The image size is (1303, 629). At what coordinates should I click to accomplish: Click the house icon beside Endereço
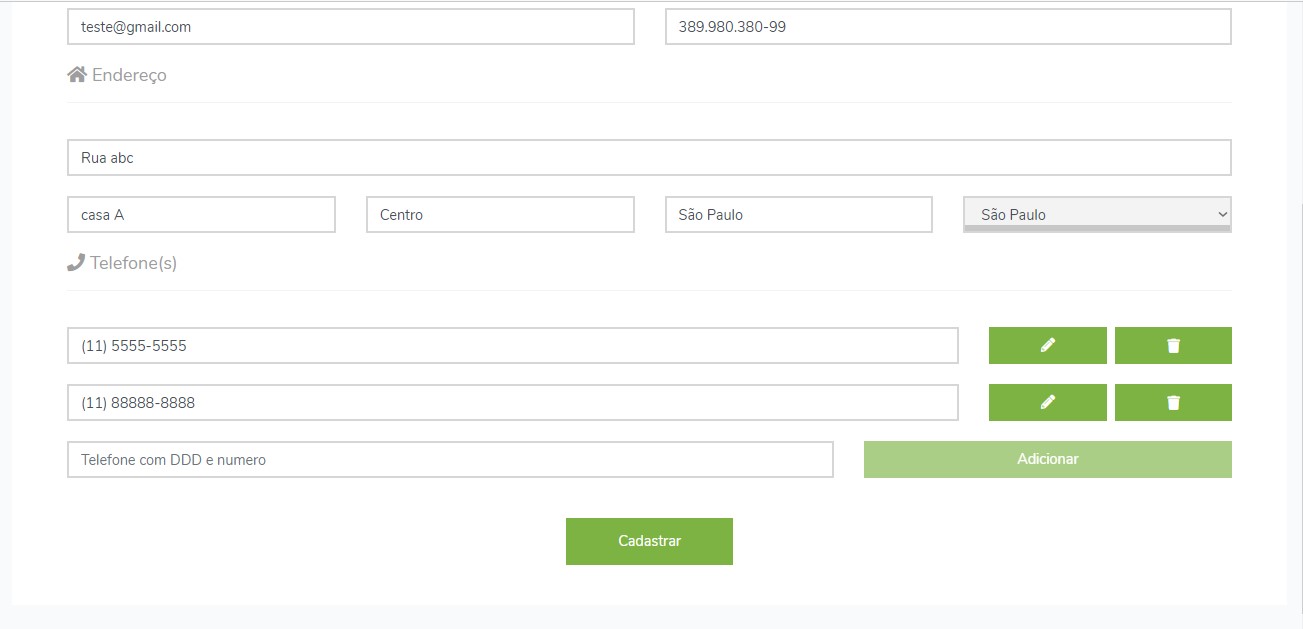[x=77, y=74]
